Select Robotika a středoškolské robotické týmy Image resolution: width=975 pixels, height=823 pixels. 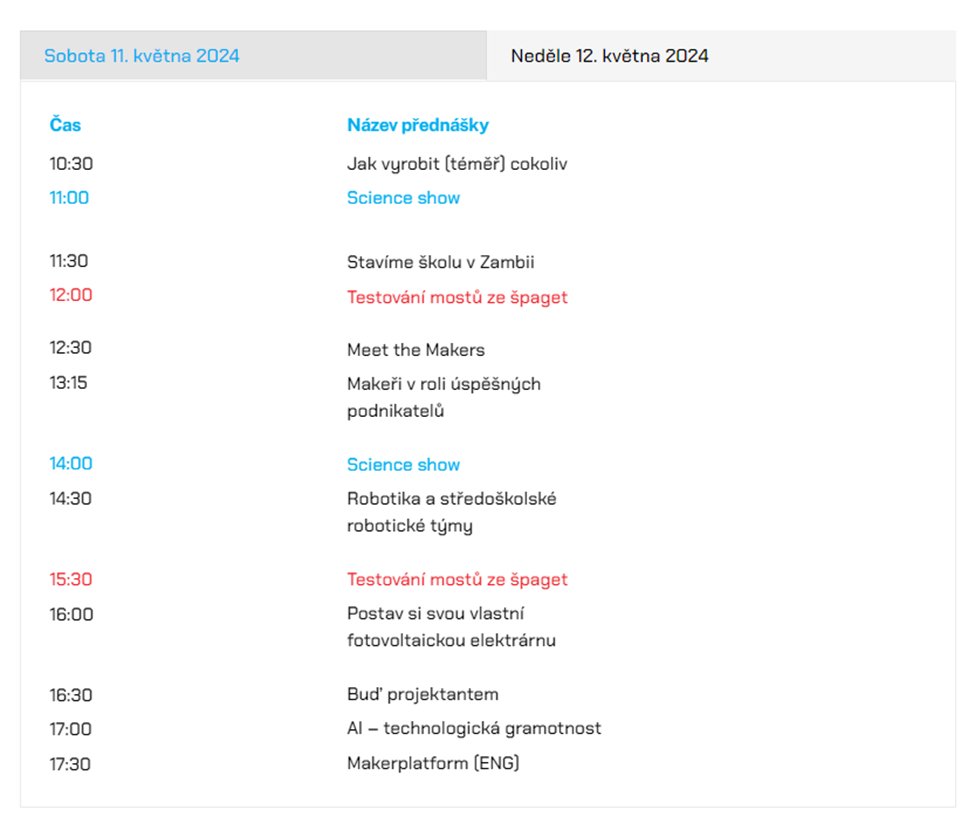[451, 512]
